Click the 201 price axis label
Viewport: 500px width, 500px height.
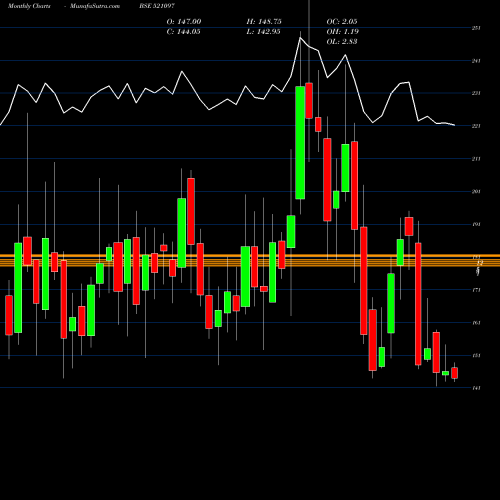click(x=476, y=191)
